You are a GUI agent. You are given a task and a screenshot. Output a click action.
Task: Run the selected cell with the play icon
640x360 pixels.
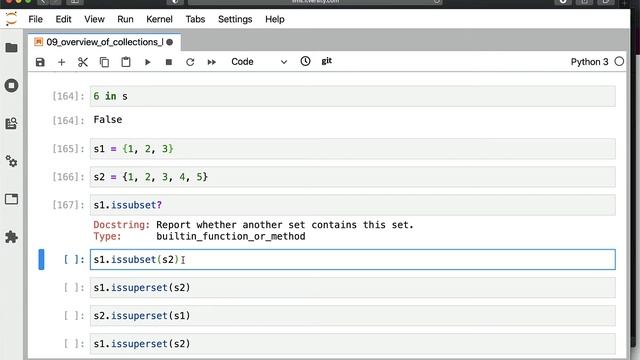tap(147, 62)
